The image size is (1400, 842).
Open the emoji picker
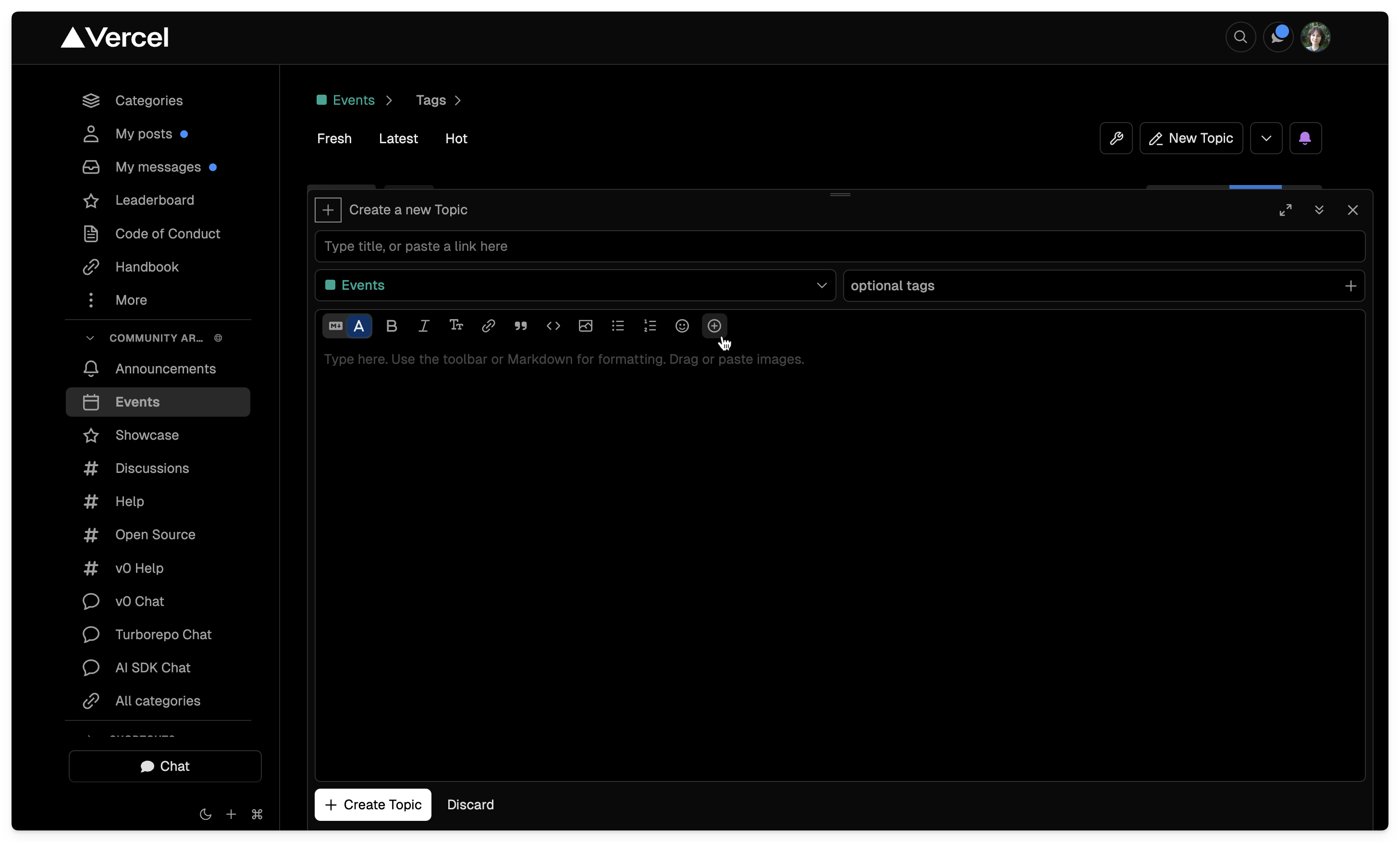[x=682, y=326]
